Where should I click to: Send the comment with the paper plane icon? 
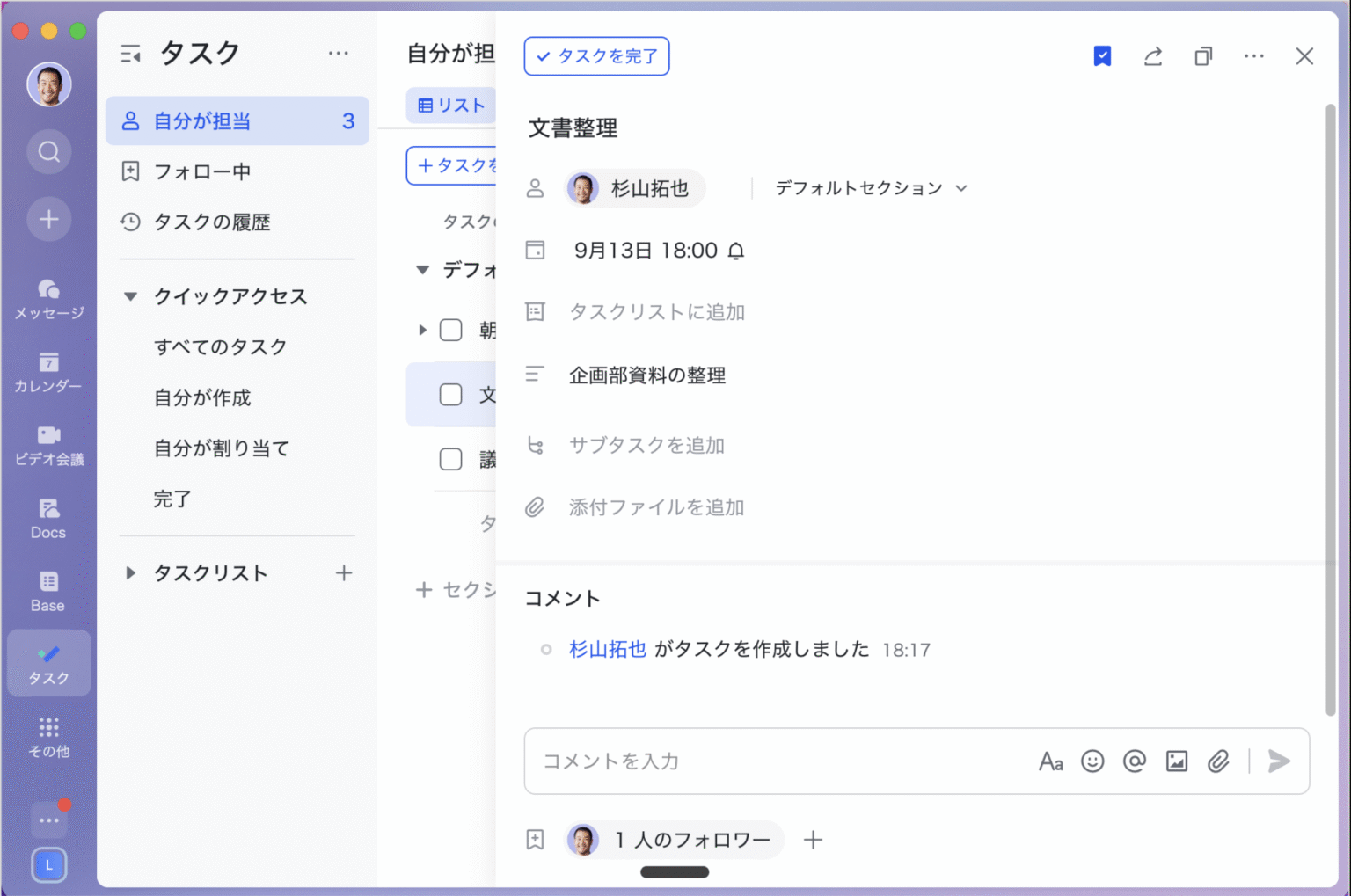[1279, 761]
